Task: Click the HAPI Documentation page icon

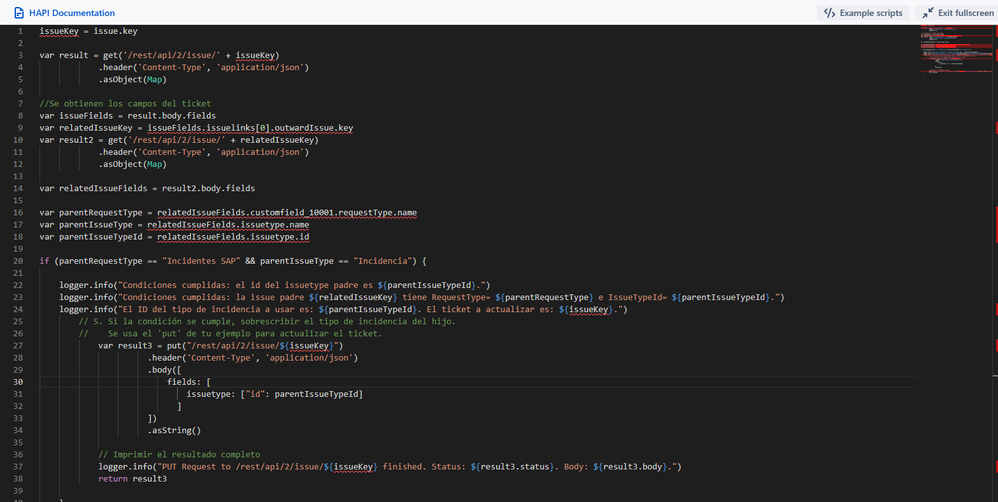Action: point(18,13)
